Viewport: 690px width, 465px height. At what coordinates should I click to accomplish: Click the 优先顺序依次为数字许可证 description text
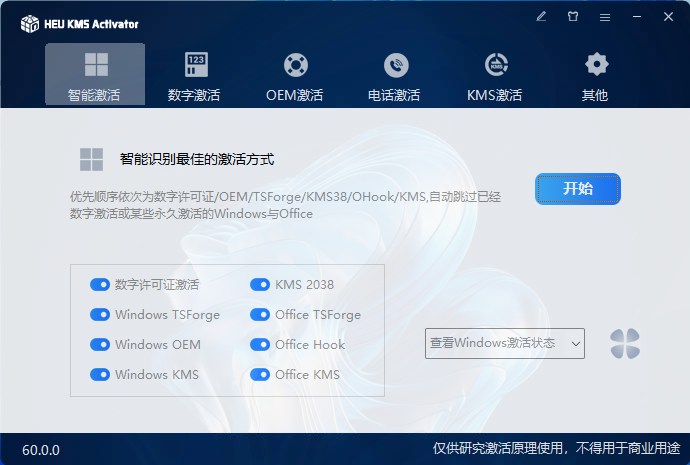point(285,205)
